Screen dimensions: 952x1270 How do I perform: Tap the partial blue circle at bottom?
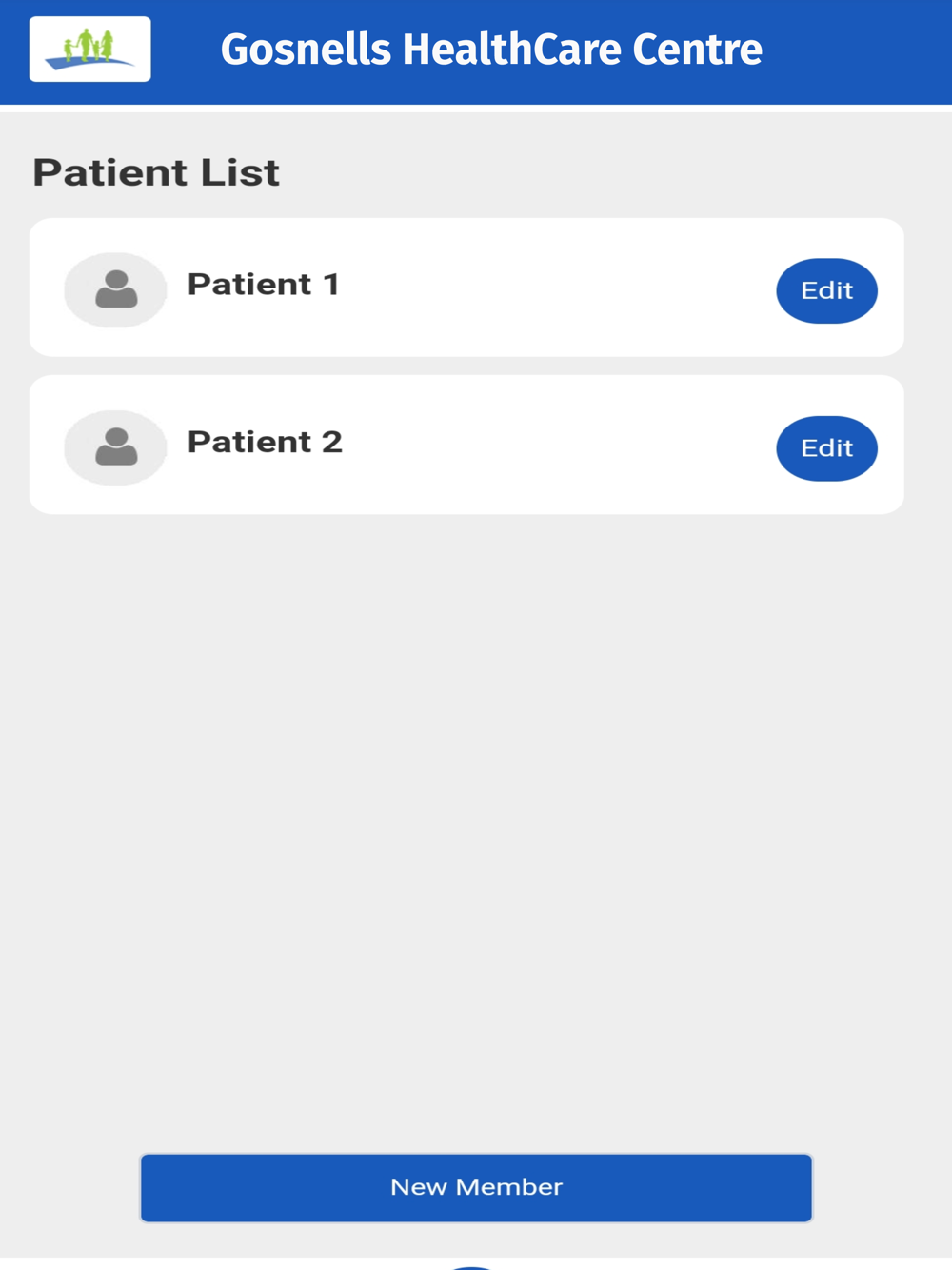(x=471, y=1267)
